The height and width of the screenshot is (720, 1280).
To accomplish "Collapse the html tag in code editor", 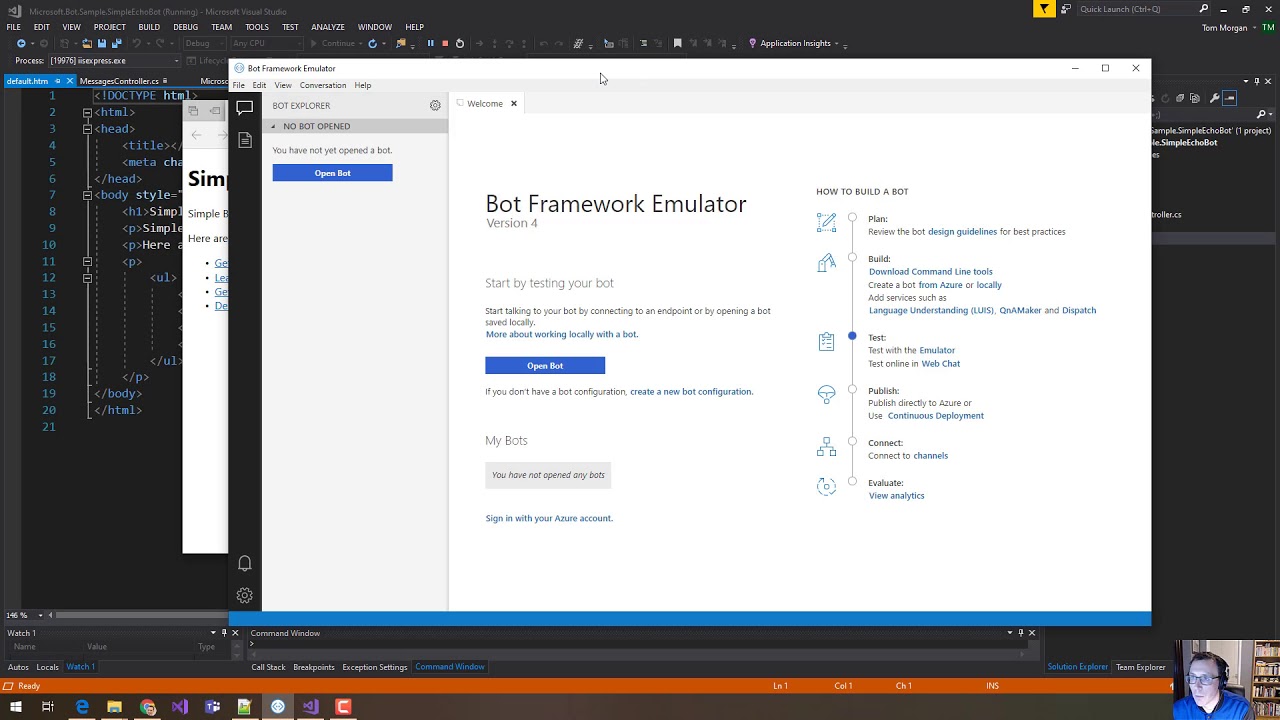I will (x=87, y=112).
